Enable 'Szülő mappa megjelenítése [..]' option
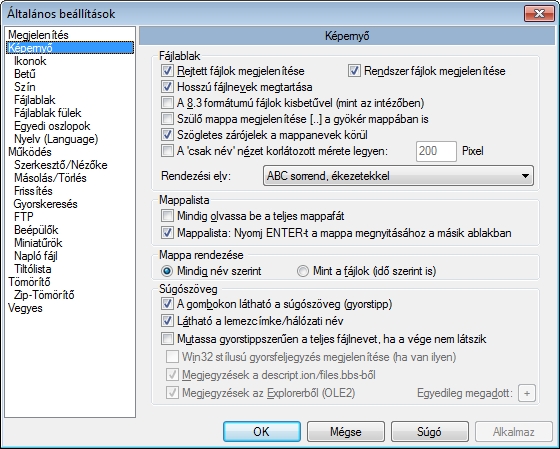Viewport: 560px width, 449px height. tap(167, 119)
